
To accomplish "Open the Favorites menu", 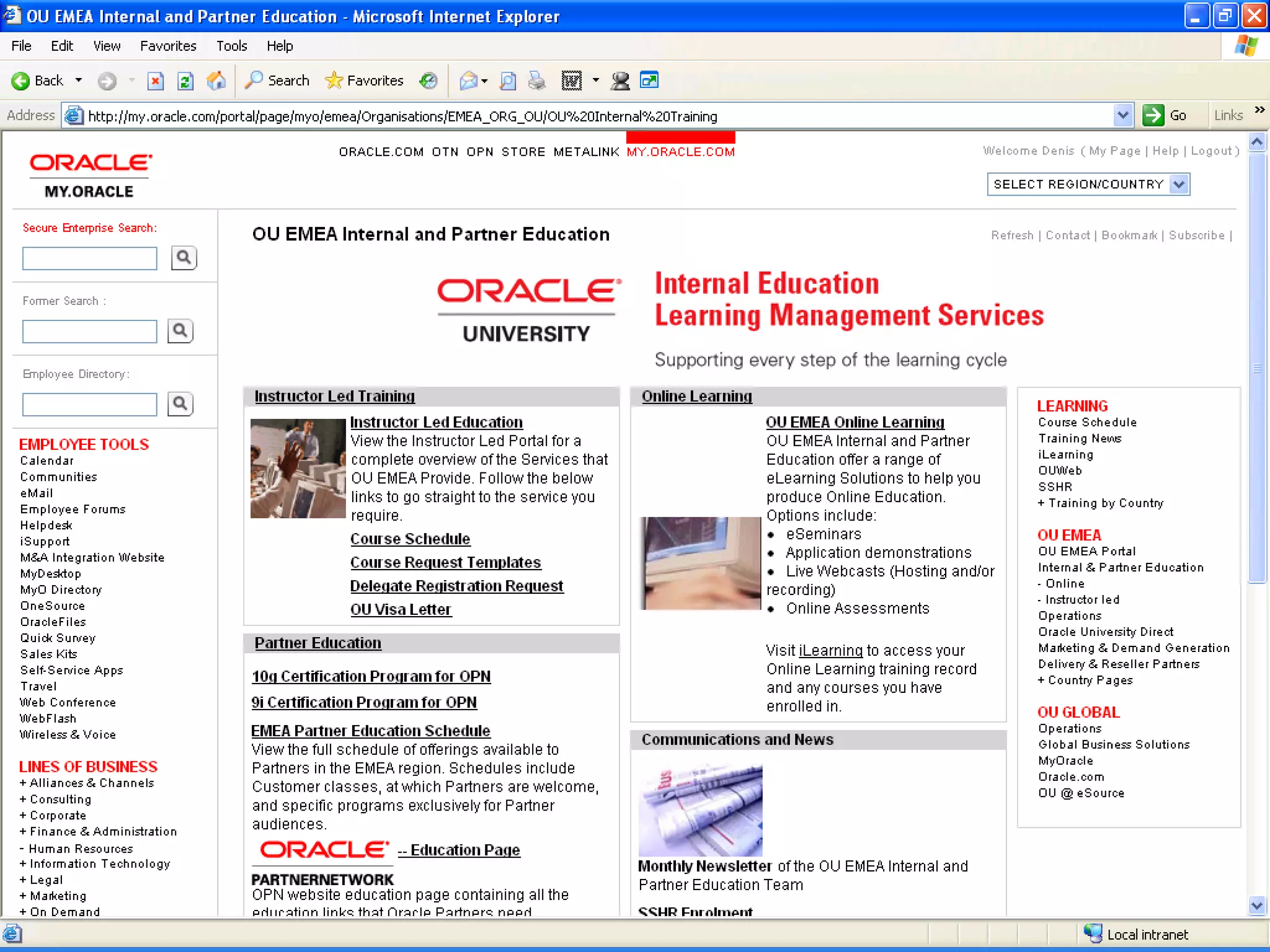I will point(168,46).
